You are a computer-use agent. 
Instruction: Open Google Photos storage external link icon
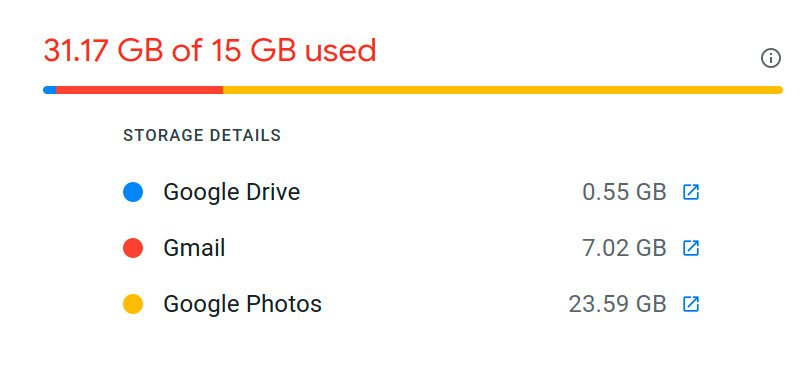691,304
